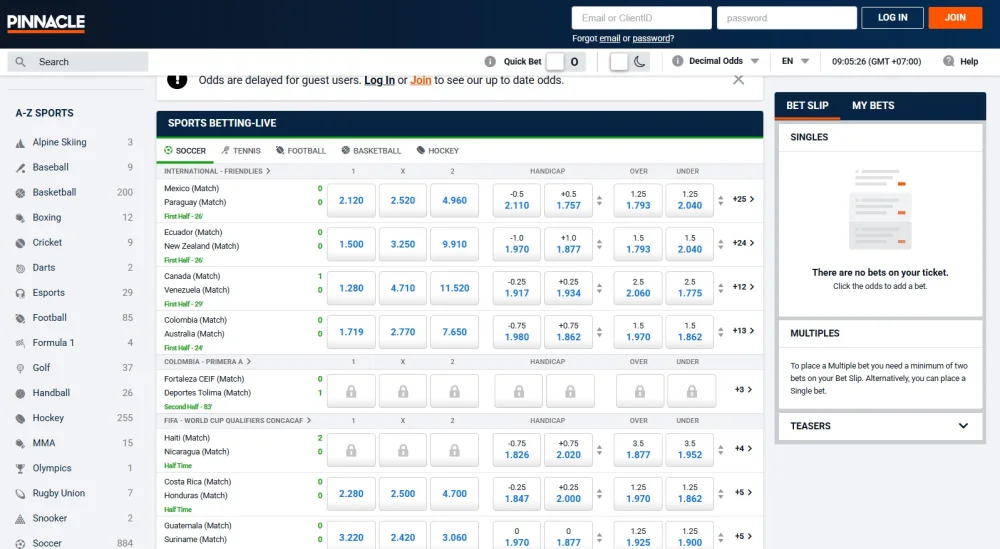The height and width of the screenshot is (549, 1000).
Task: Toggle the Quick Bet switch
Action: pyautogui.click(x=564, y=61)
